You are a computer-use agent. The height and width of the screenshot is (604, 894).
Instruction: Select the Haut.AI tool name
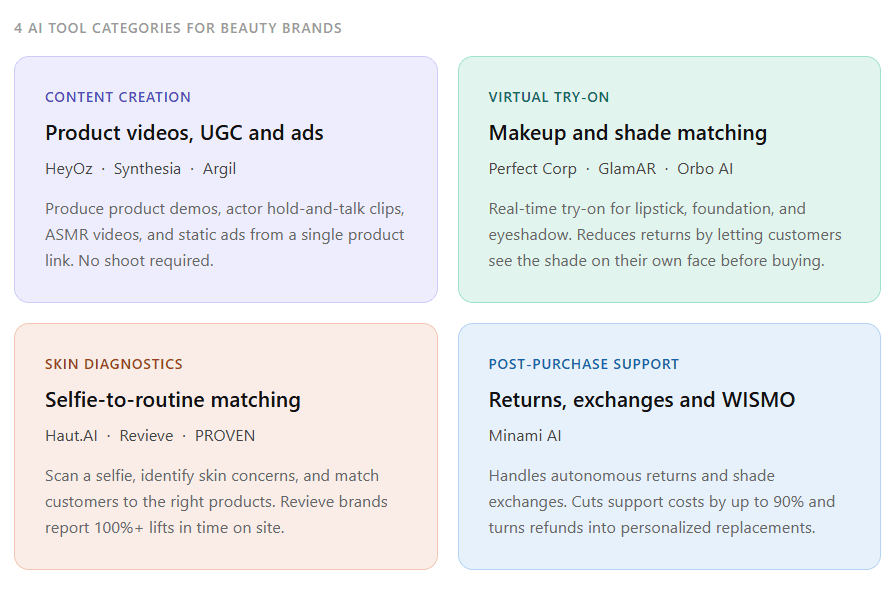click(x=71, y=436)
